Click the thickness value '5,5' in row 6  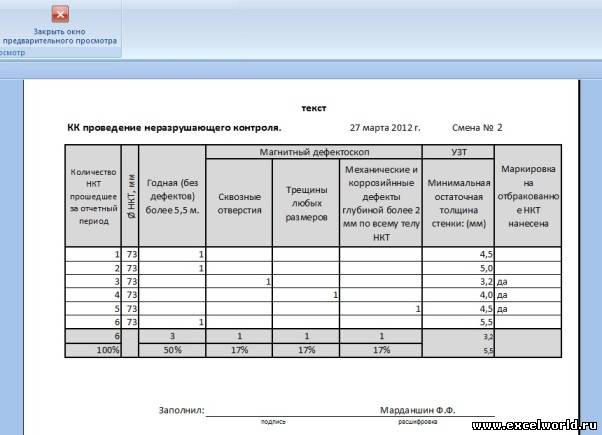tap(486, 322)
